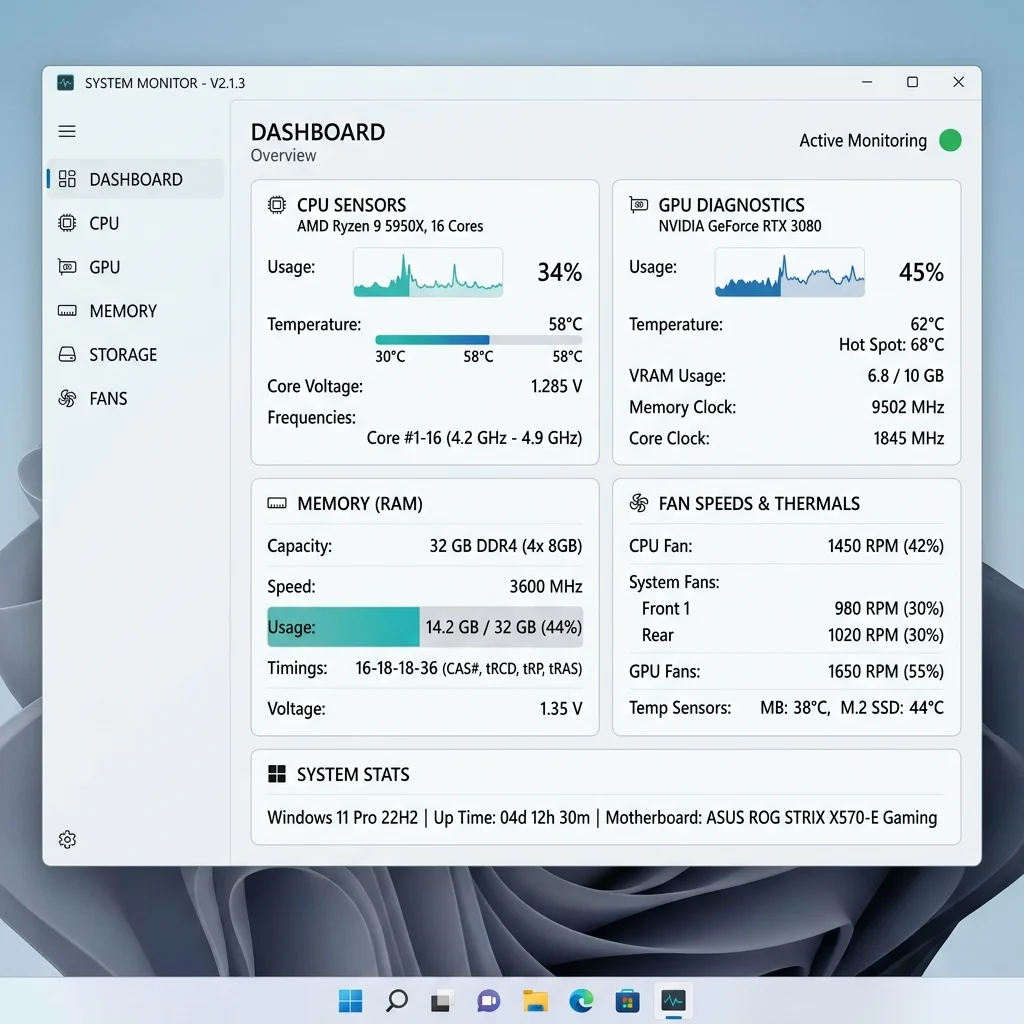Open Microsoft Store from the taskbar
The image size is (1024, 1024).
tap(627, 1000)
